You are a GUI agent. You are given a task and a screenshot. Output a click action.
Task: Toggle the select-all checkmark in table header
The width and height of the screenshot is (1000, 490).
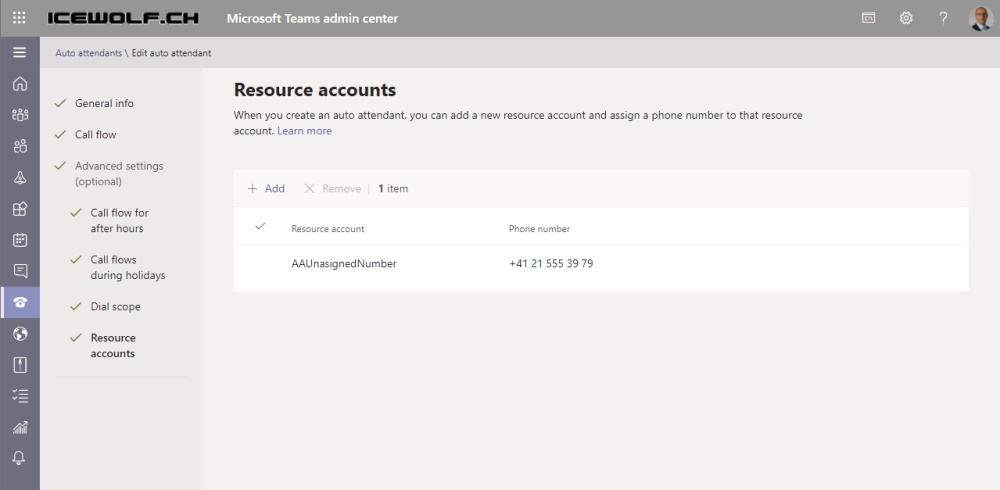(x=260, y=226)
